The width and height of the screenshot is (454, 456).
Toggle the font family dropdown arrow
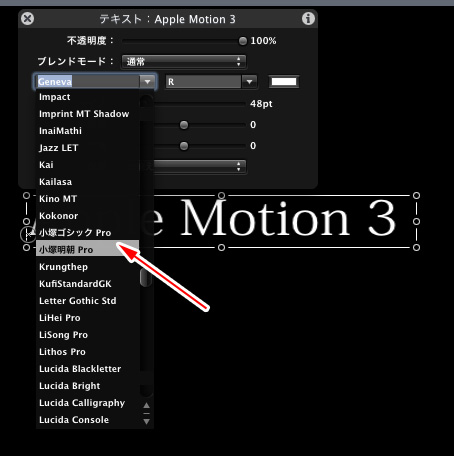pos(147,82)
